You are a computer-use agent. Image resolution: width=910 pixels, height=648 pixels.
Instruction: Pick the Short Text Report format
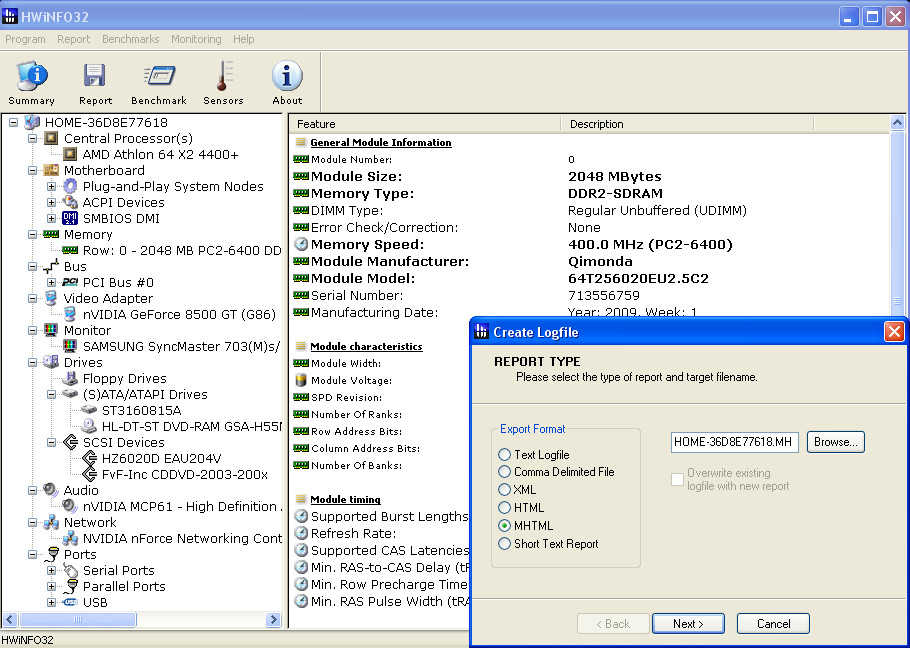tap(505, 544)
